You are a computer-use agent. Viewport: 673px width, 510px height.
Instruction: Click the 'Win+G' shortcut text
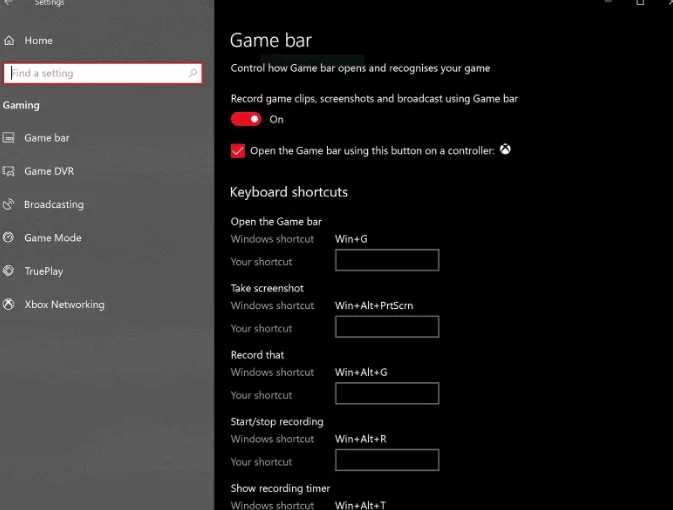pyautogui.click(x=351, y=239)
